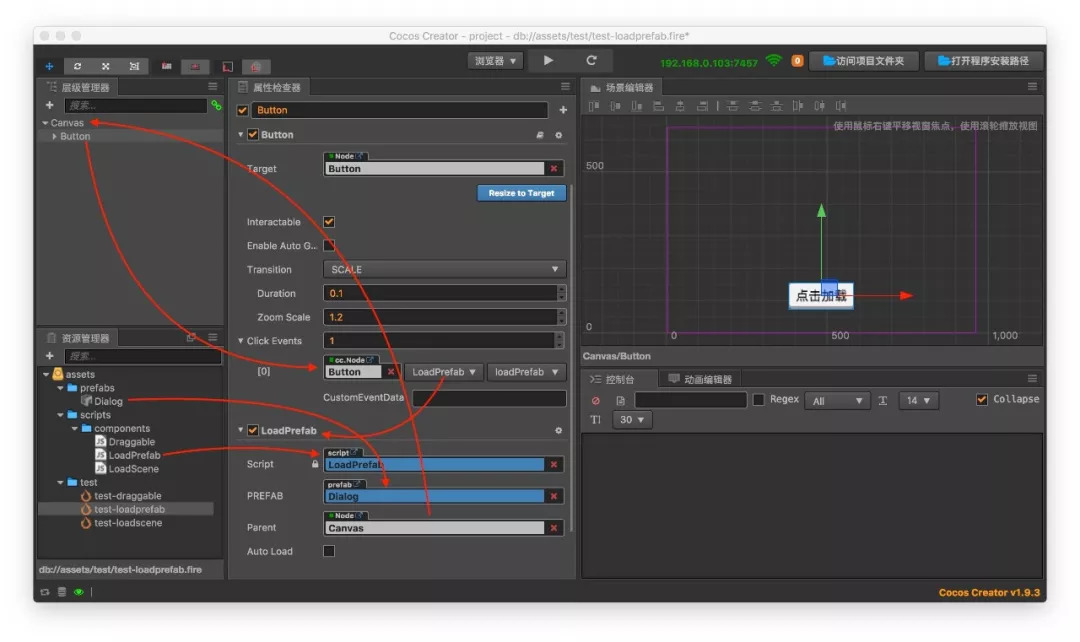The width and height of the screenshot is (1080, 642).
Task: Click the scene refresh/reload button
Action: tap(591, 61)
